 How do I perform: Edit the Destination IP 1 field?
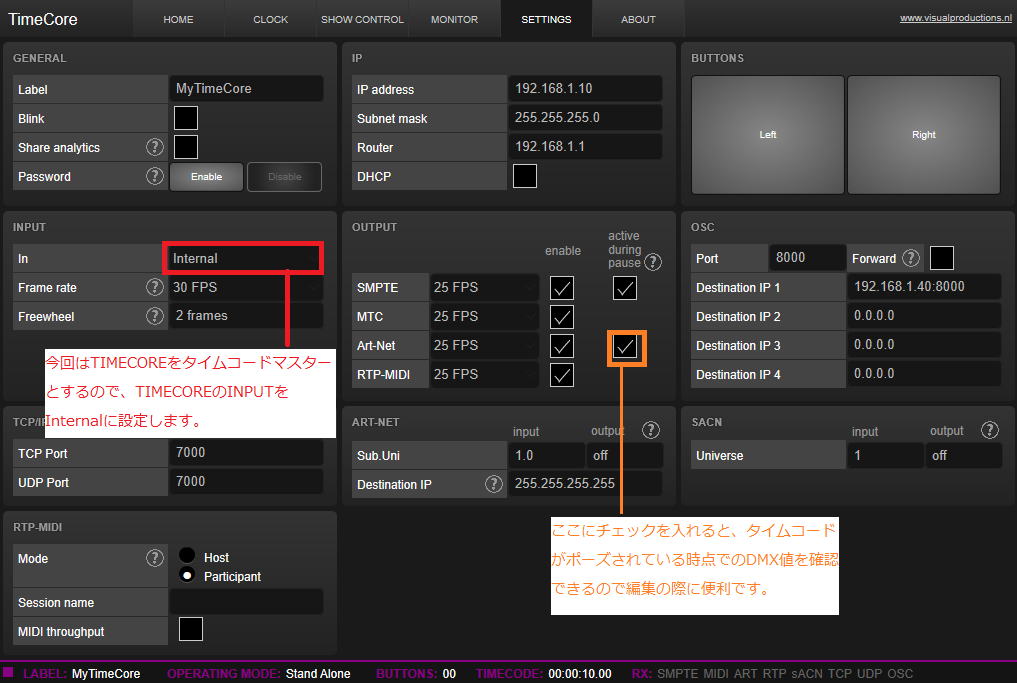[x=924, y=287]
